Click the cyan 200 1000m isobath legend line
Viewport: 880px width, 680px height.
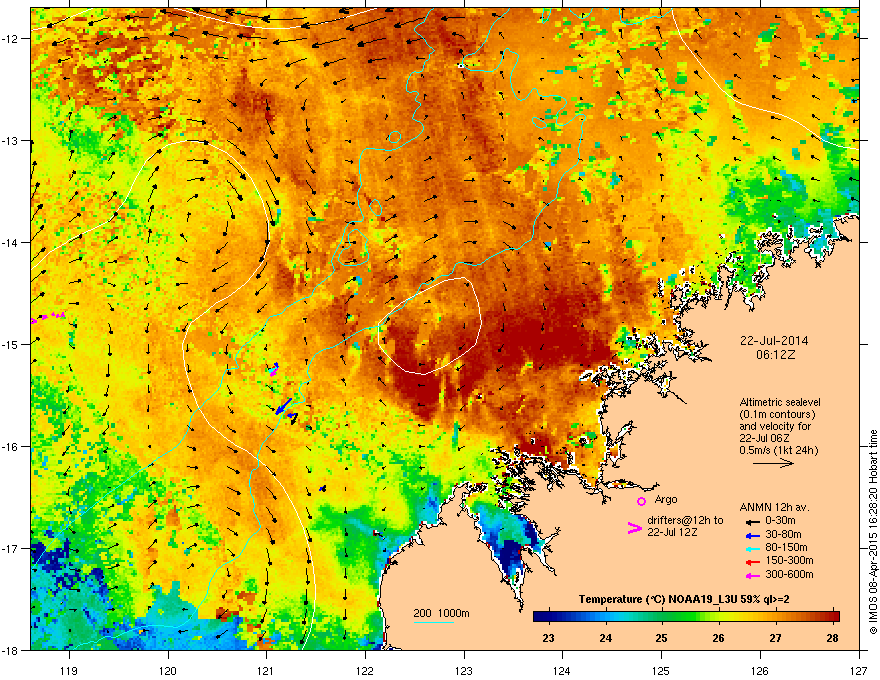433,622
